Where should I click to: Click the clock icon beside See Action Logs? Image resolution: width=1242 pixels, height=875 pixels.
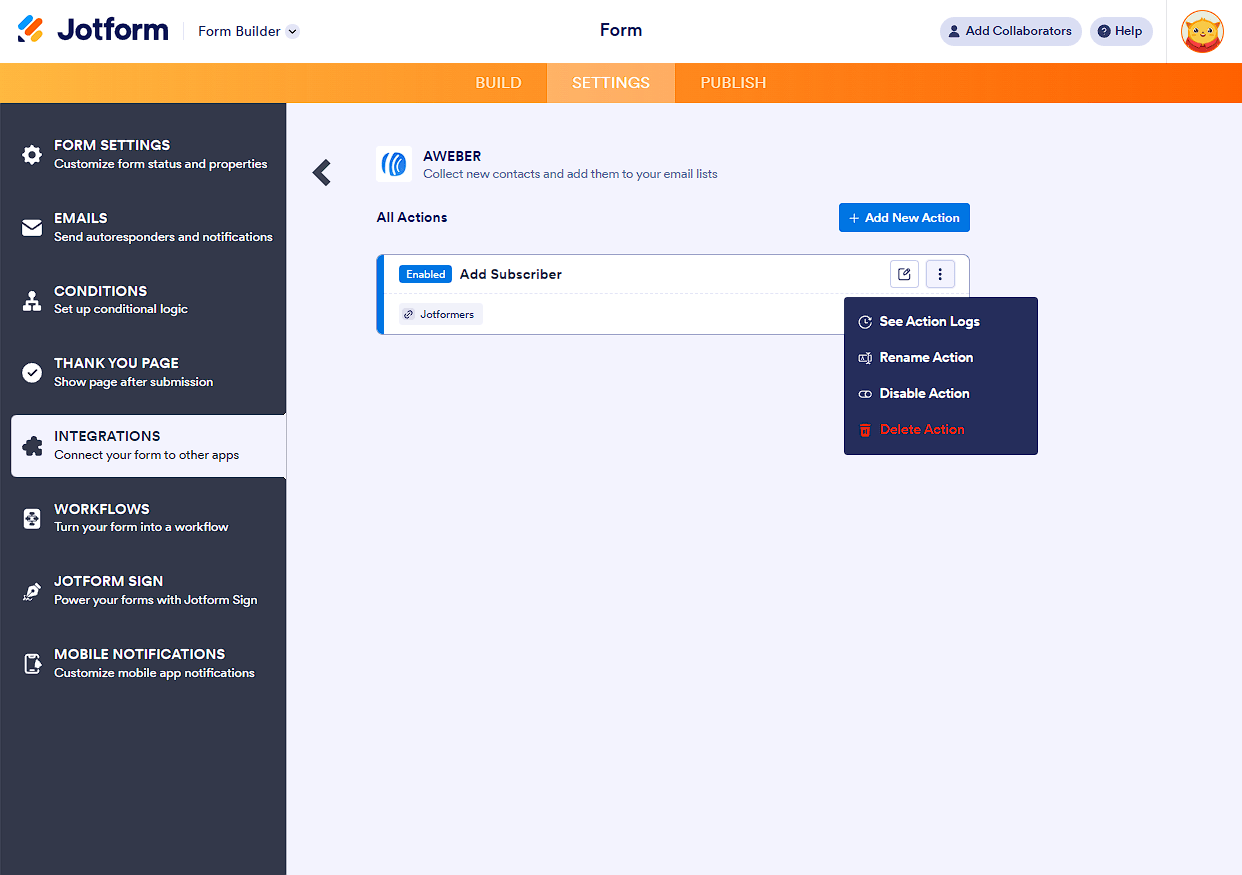point(865,322)
